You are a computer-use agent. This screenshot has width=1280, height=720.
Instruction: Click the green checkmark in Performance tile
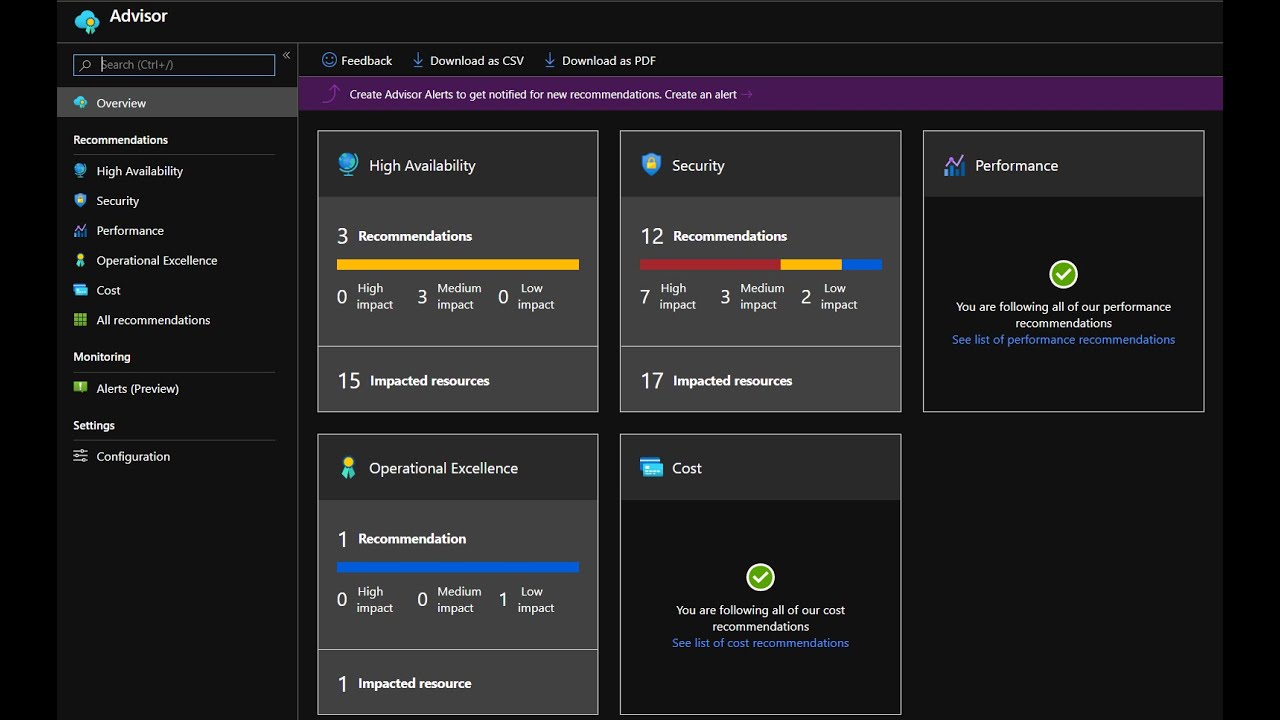click(x=1063, y=274)
